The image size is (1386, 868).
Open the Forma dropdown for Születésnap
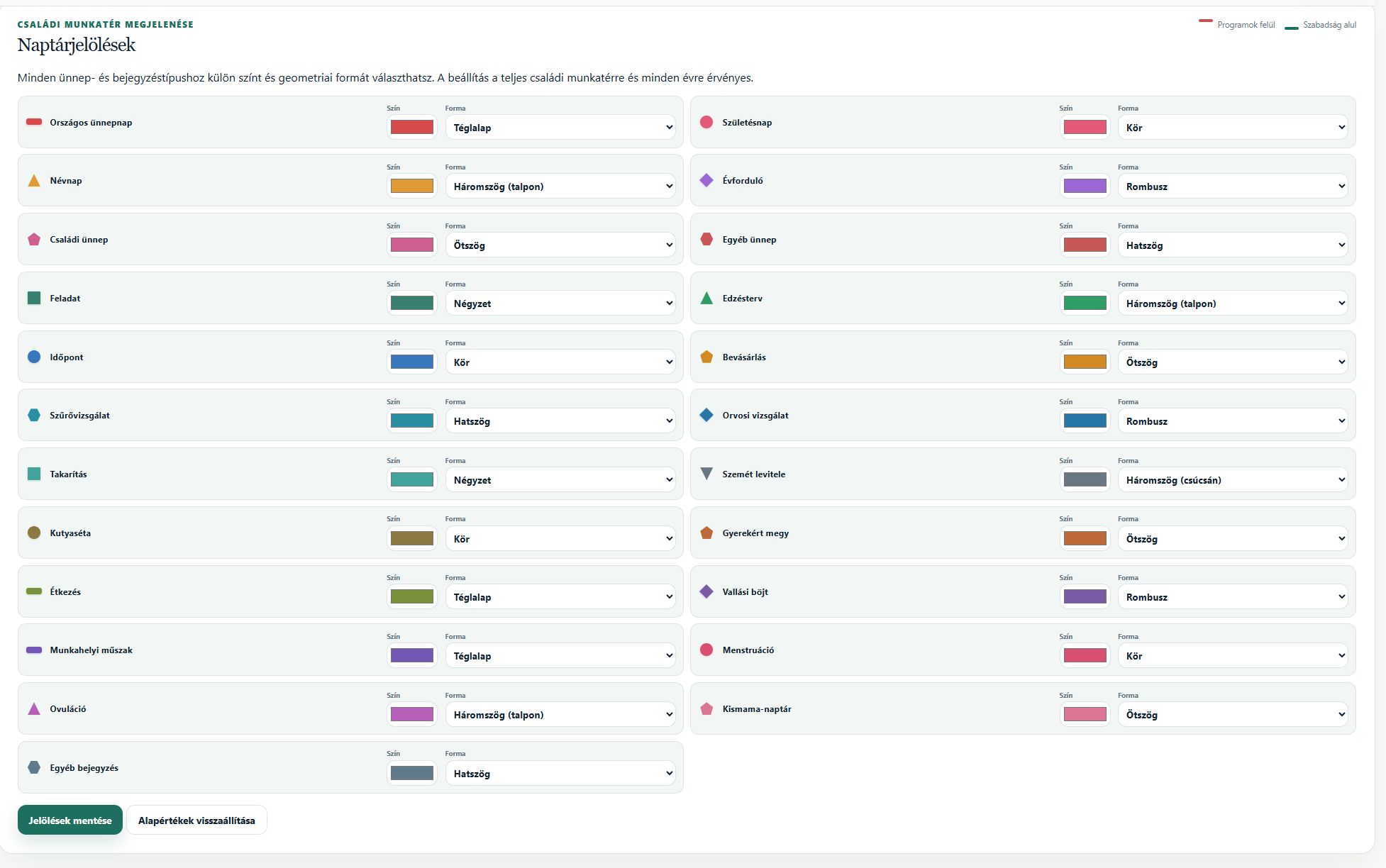1233,128
